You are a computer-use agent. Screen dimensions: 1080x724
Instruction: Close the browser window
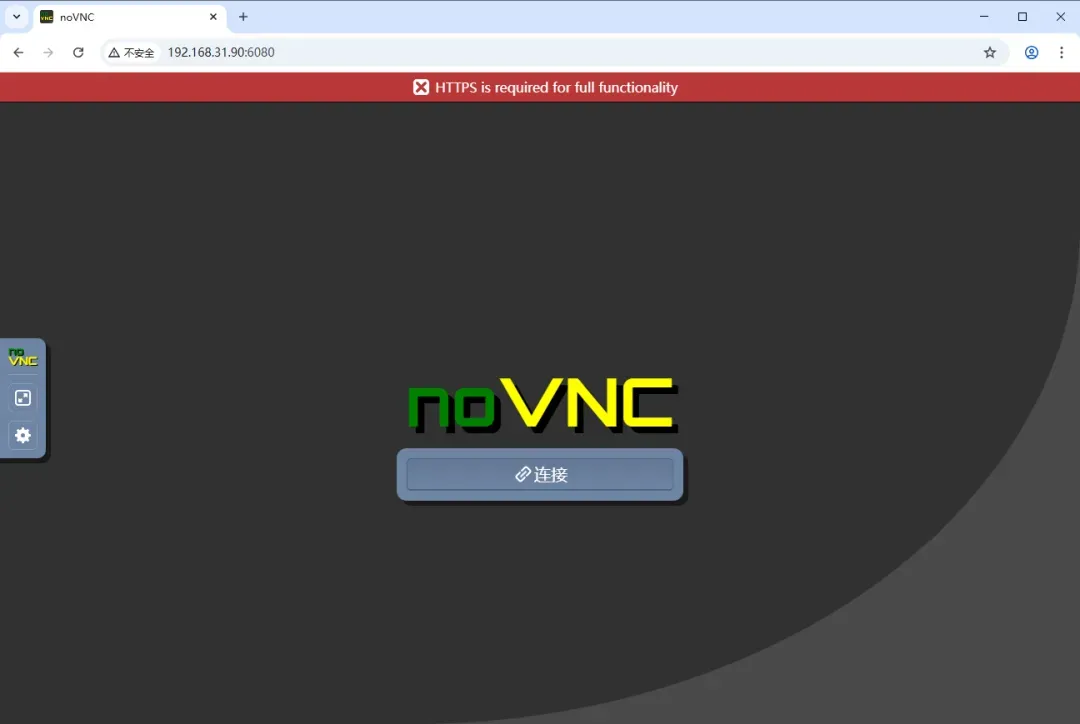point(1061,17)
